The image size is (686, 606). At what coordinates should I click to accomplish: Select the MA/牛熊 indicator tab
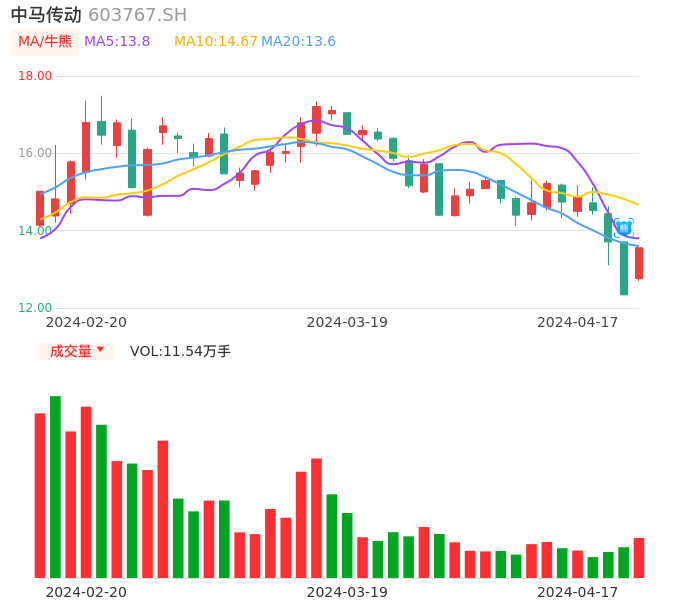(45, 42)
